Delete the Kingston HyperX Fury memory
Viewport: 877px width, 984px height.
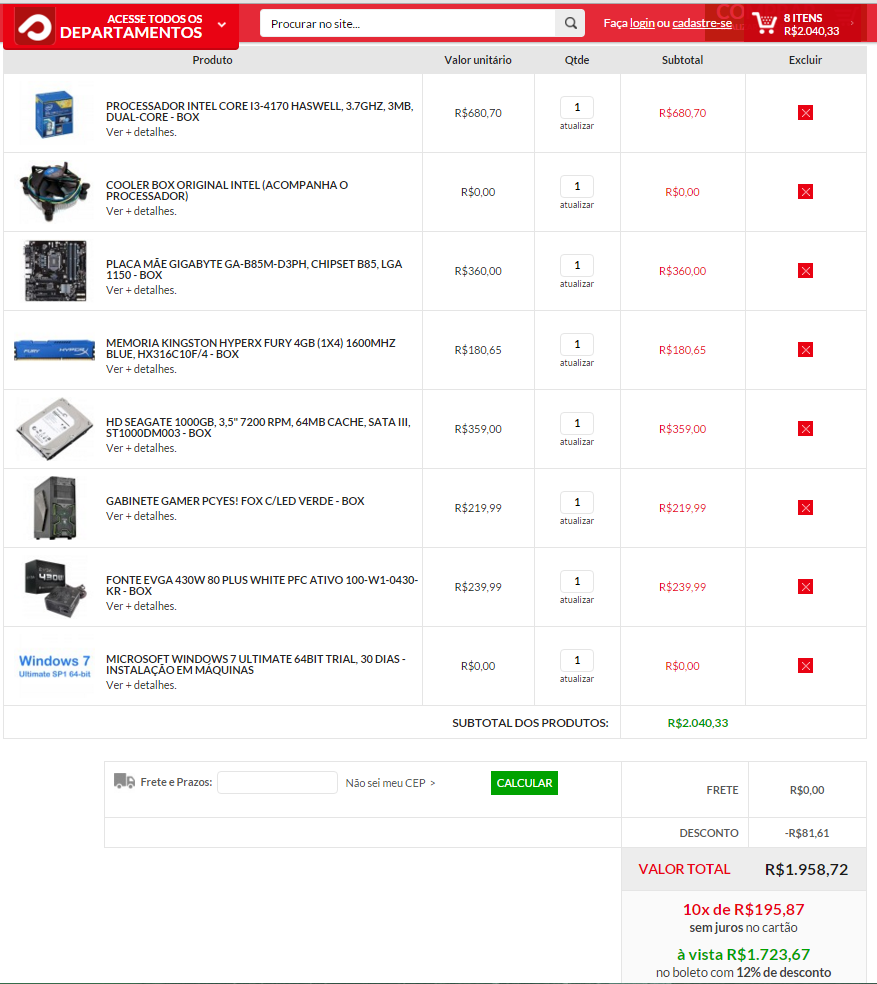coord(805,350)
